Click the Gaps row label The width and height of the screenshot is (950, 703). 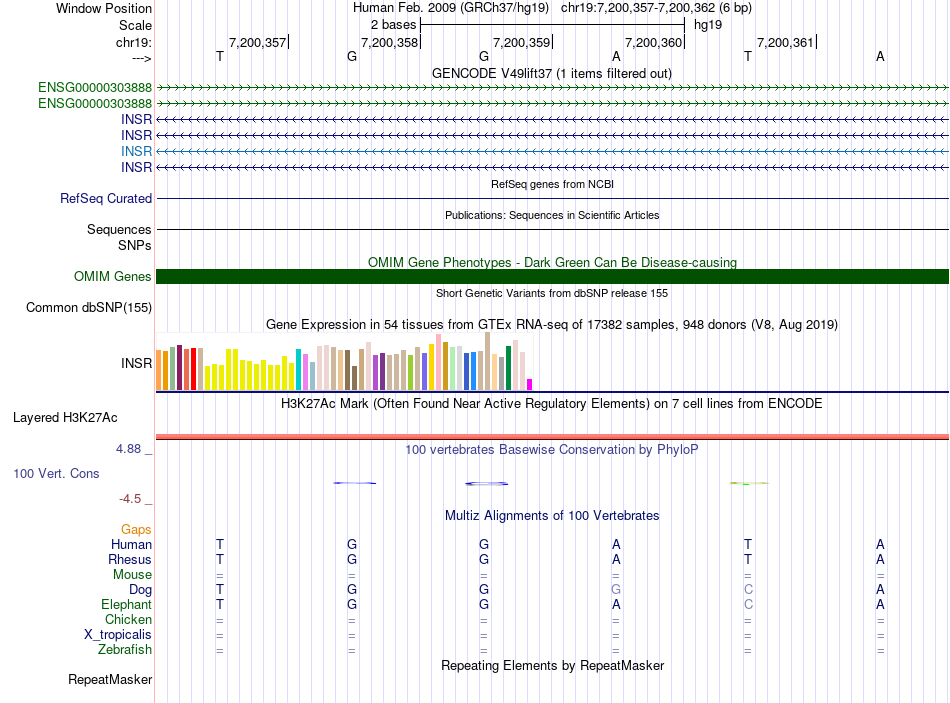[x=136, y=530]
